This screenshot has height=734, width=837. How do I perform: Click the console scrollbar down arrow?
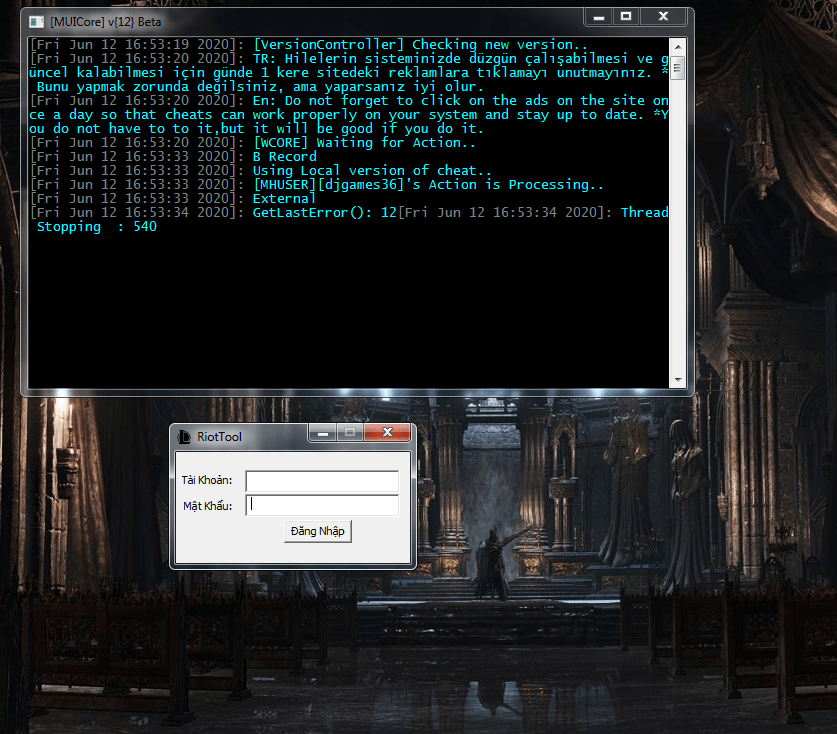point(678,380)
